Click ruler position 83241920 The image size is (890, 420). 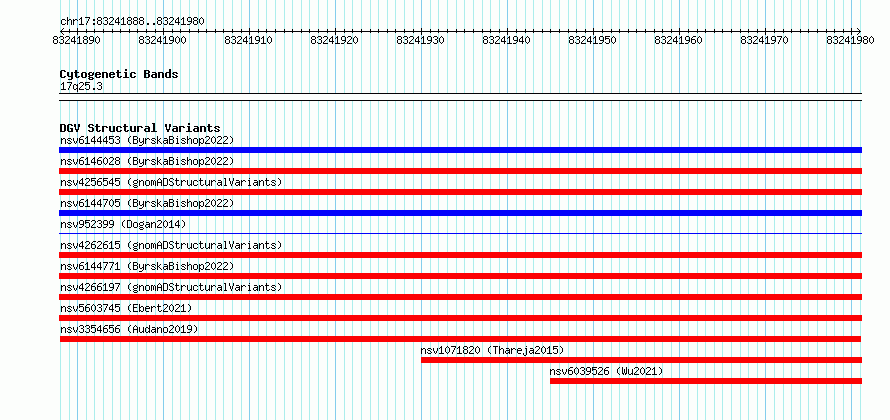tap(335, 40)
